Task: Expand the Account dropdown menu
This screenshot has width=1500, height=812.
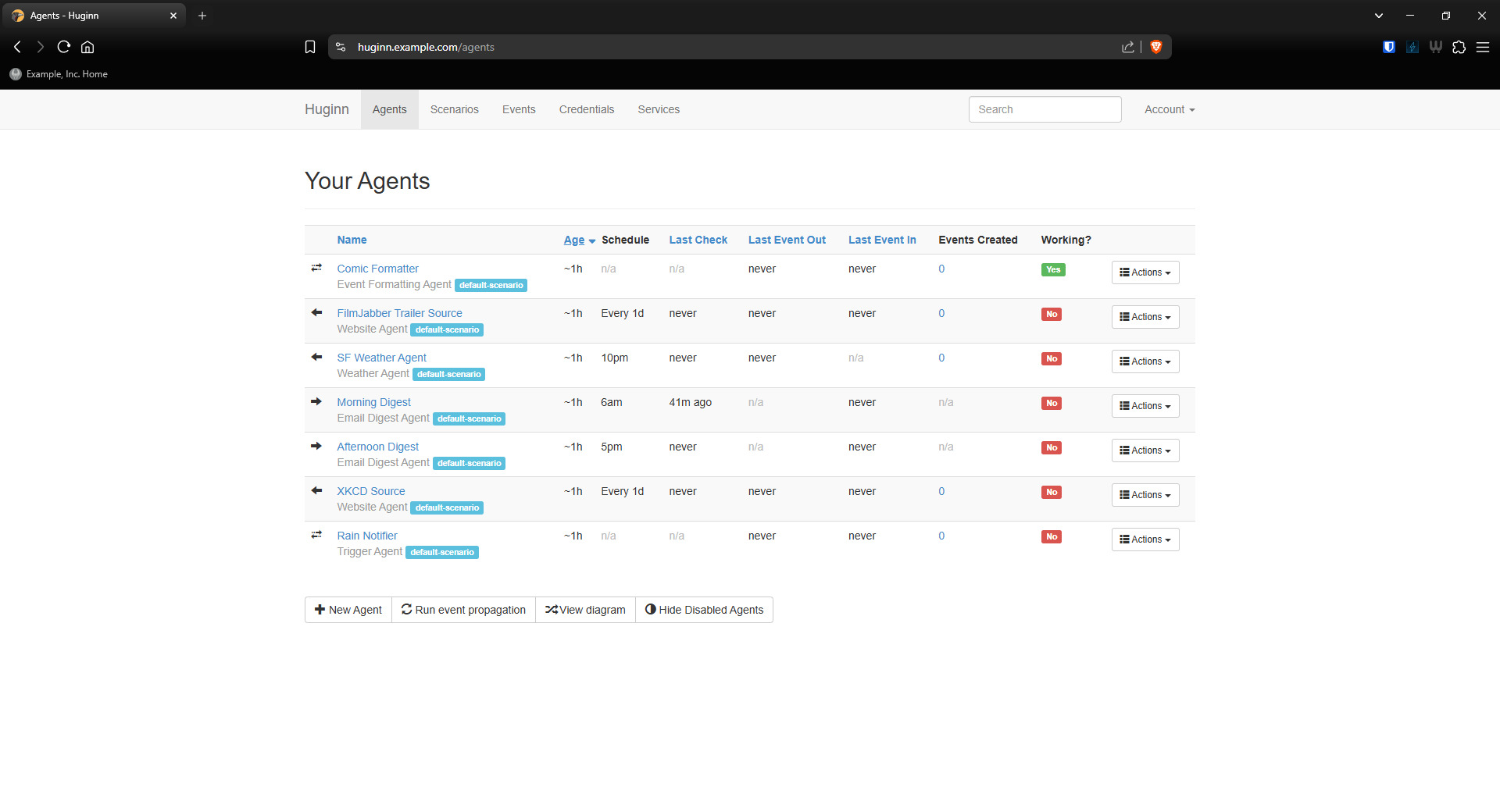Action: point(1169,109)
